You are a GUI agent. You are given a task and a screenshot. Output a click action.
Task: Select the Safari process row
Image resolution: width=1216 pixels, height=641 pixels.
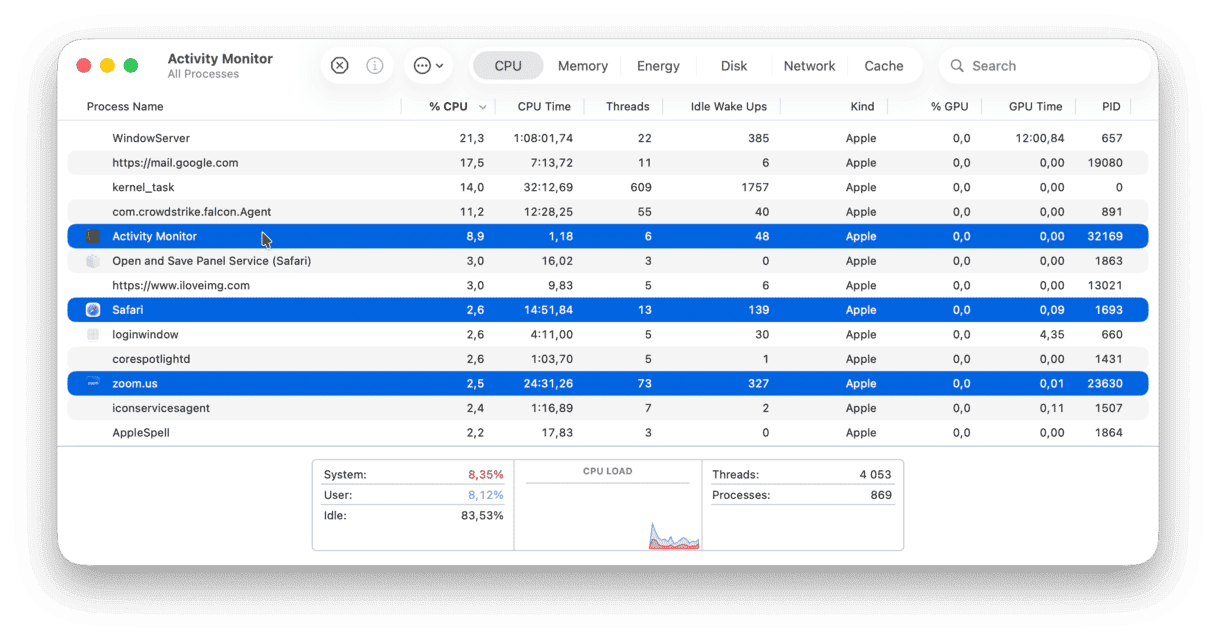pos(300,309)
